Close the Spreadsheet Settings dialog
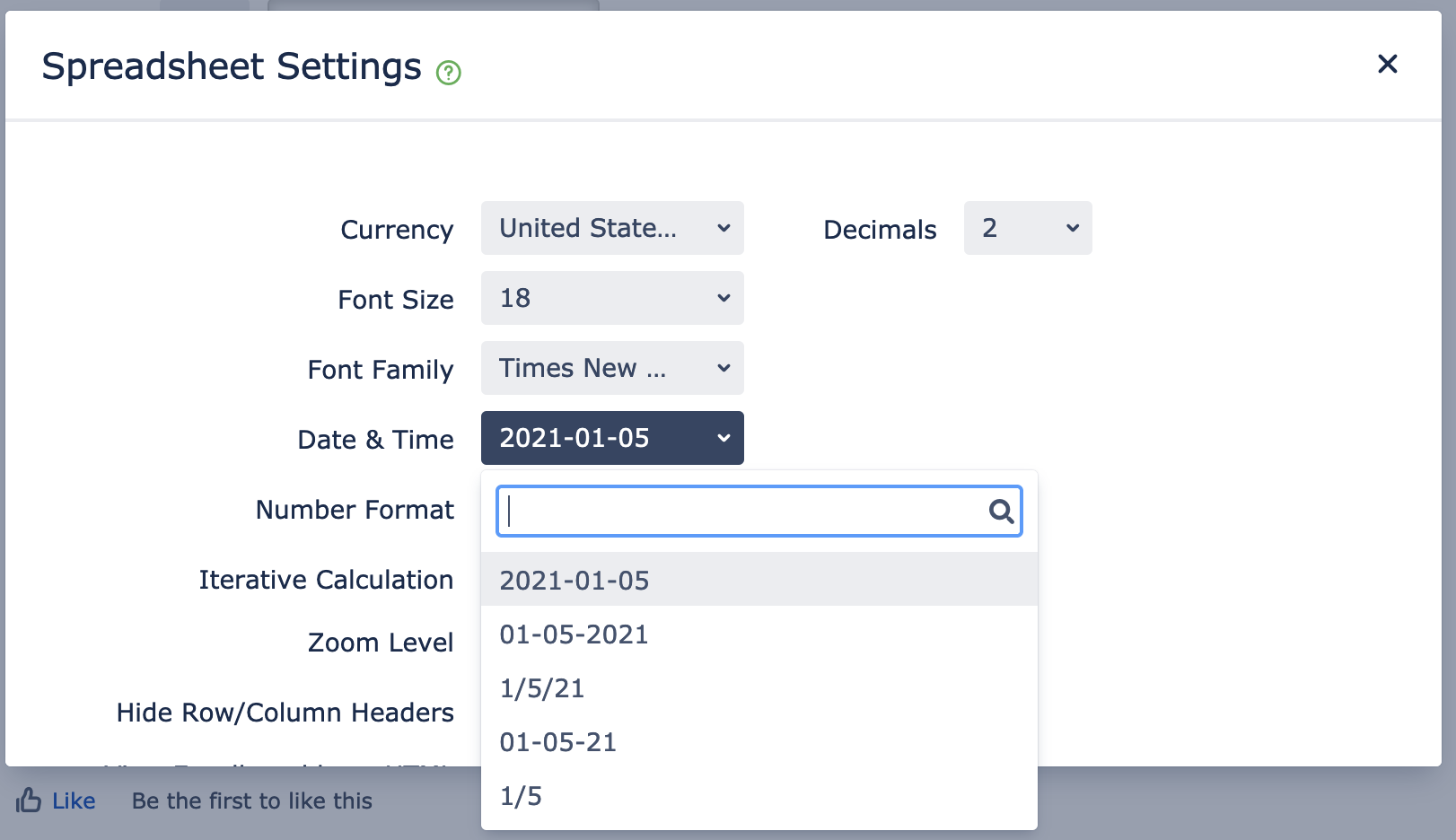1456x840 pixels. click(x=1387, y=64)
